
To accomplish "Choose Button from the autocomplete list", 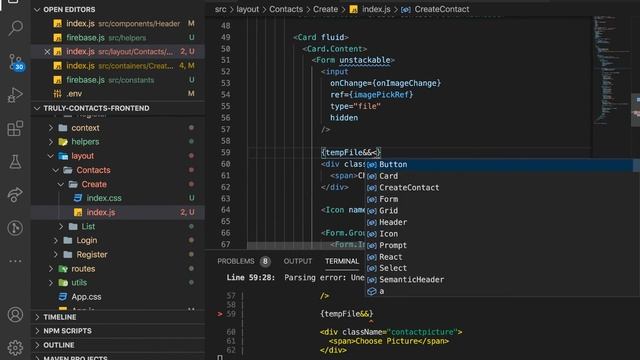I will tap(502, 164).
